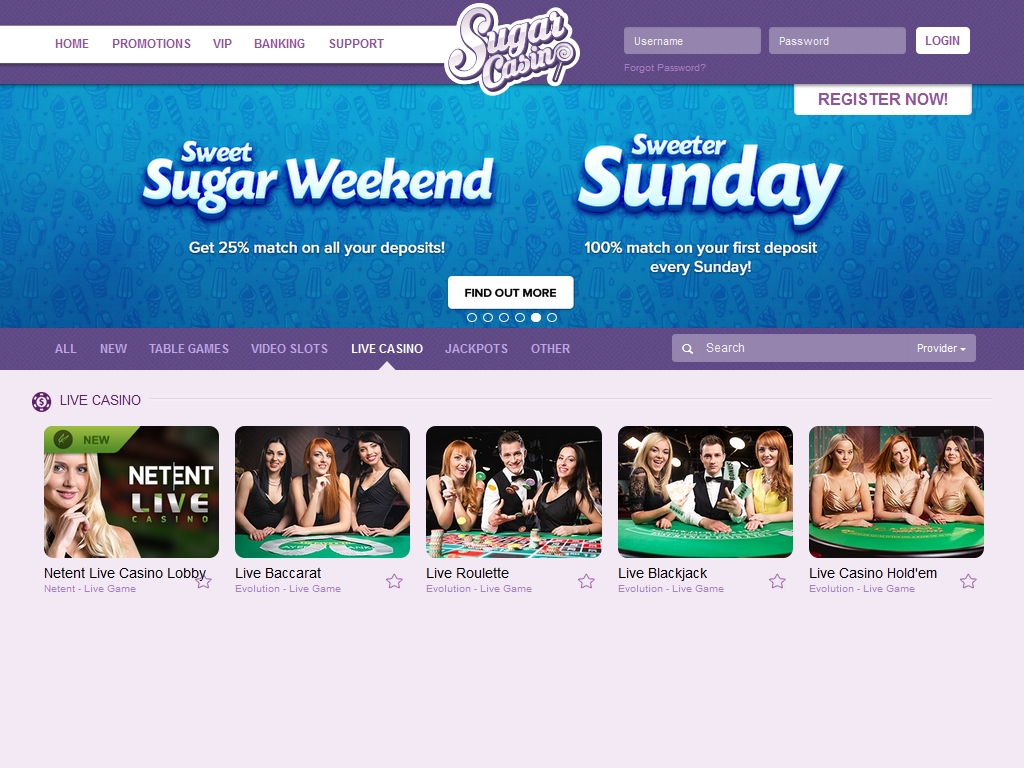This screenshot has width=1024, height=768.
Task: Mark Live Blackjack as favorite star
Action: [x=777, y=581]
